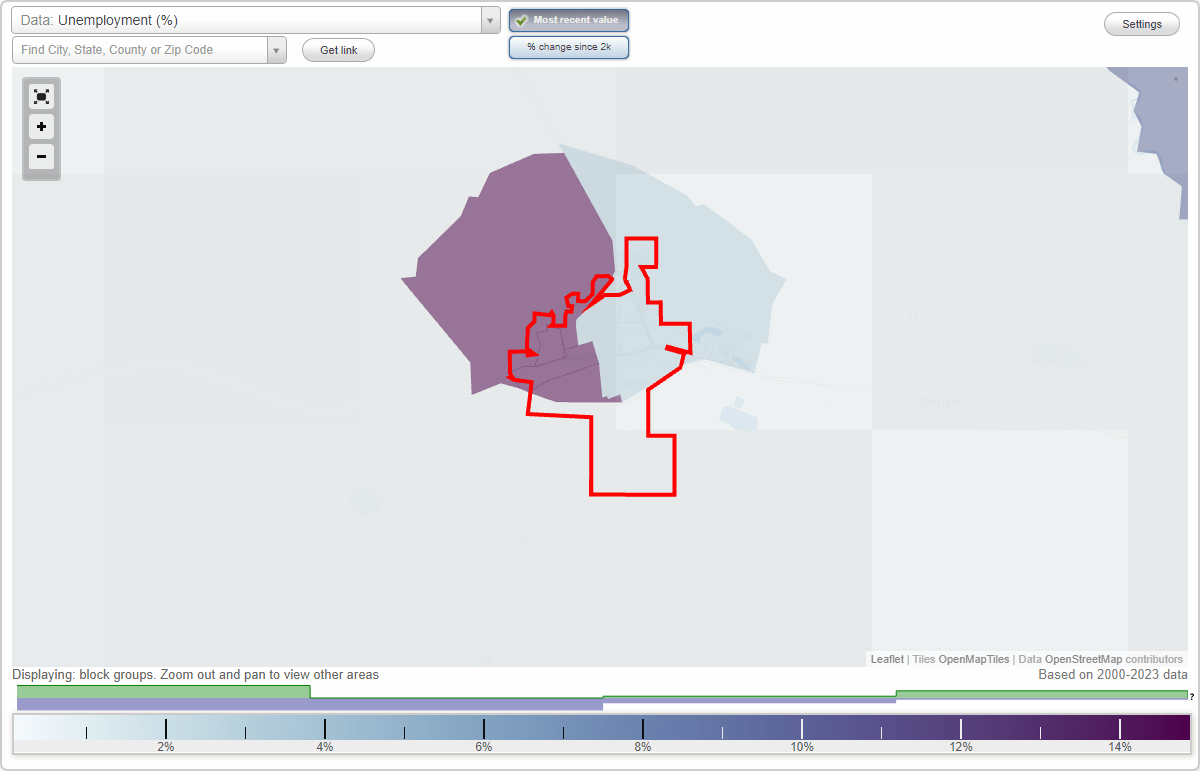This screenshot has height=771, width=1200.
Task: Select the Unemployment (%) data field
Action: click(x=246, y=20)
